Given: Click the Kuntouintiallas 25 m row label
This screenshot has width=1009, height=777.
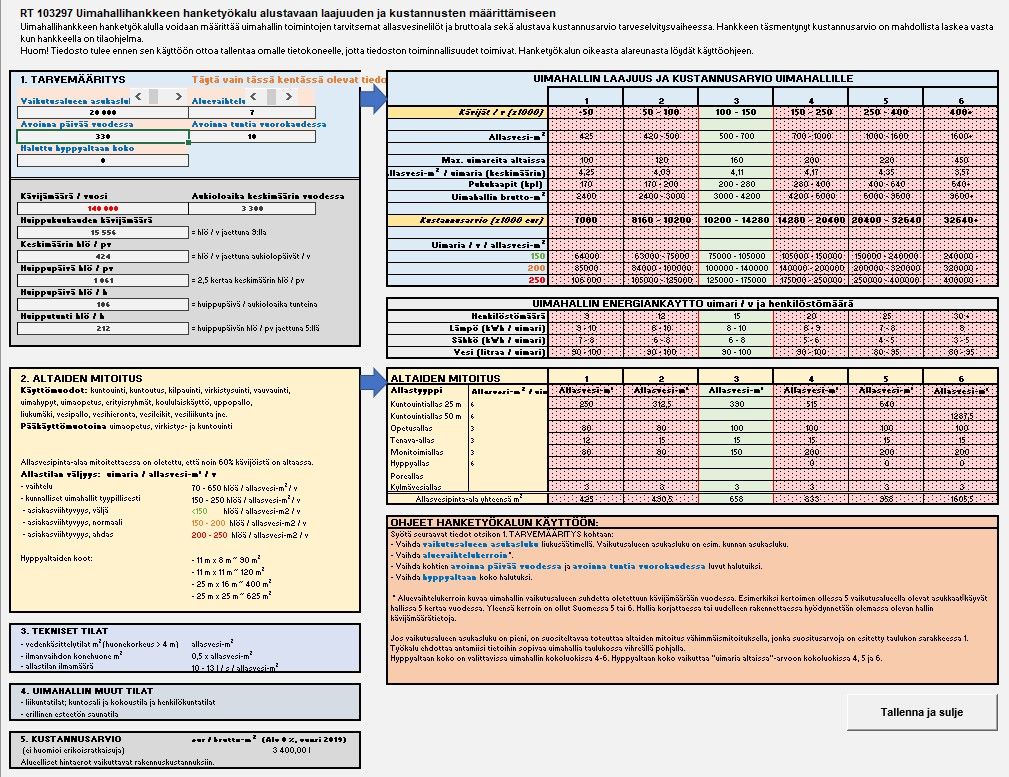Looking at the screenshot, I should click(x=425, y=404).
